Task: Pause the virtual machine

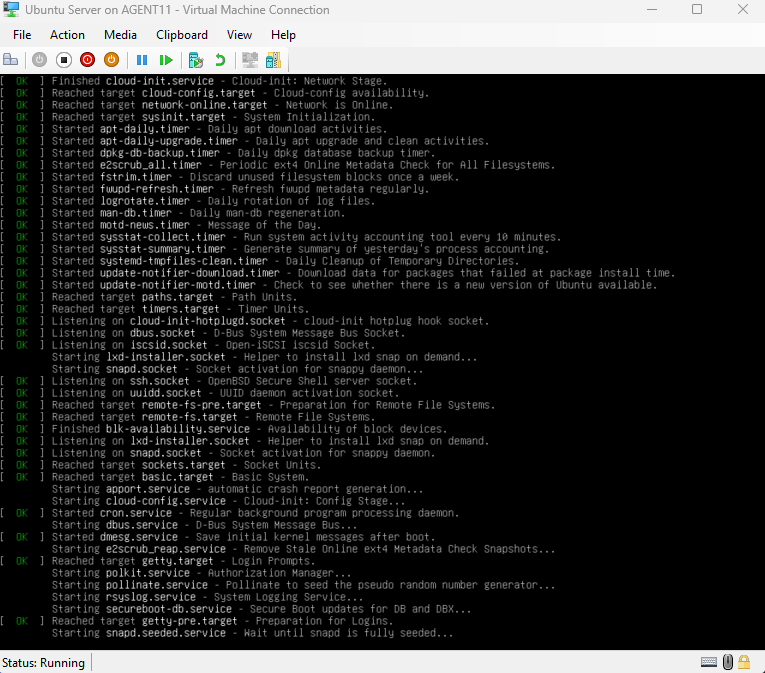Action: 142,60
